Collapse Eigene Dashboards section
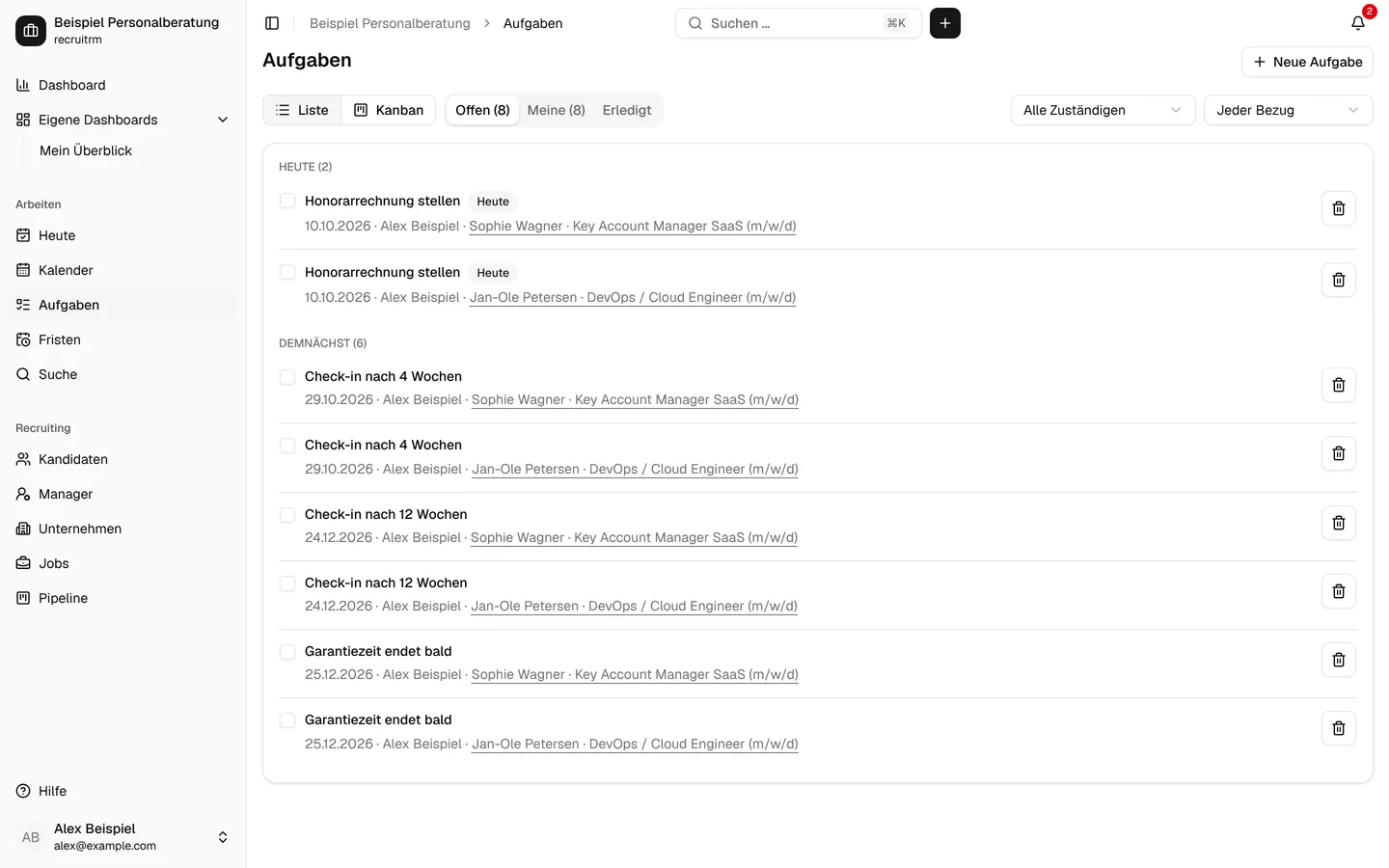This screenshot has width=1389, height=868. pos(123,120)
